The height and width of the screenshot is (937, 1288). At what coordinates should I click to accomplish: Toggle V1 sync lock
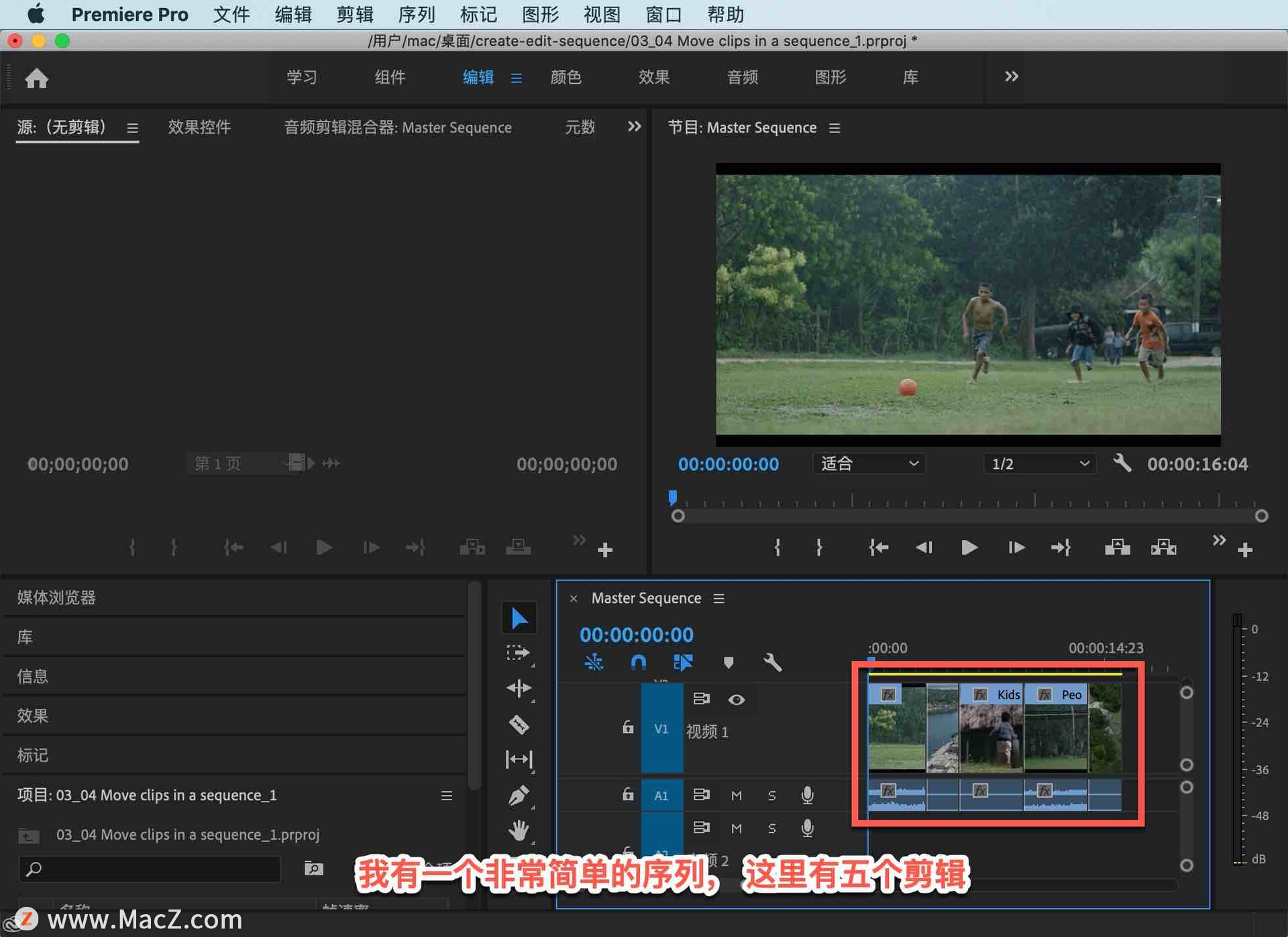[702, 699]
